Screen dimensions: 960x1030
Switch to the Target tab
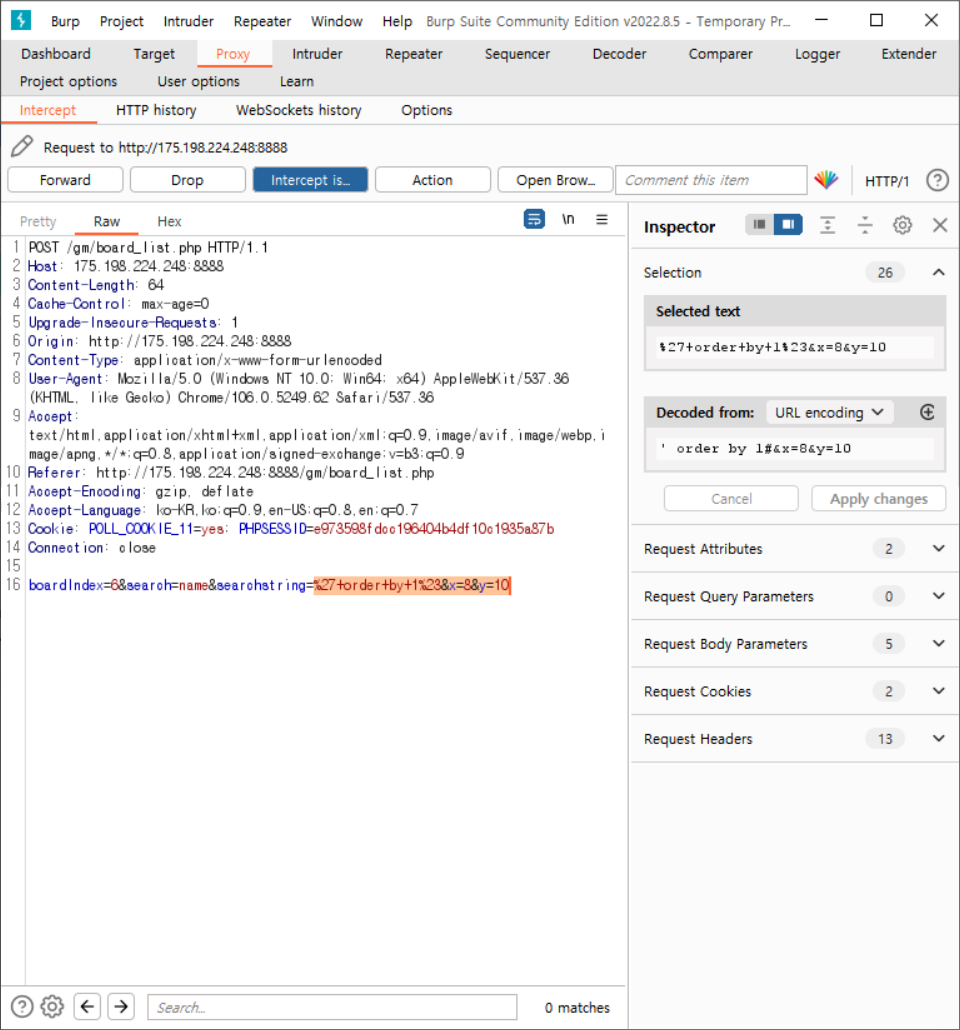[154, 54]
